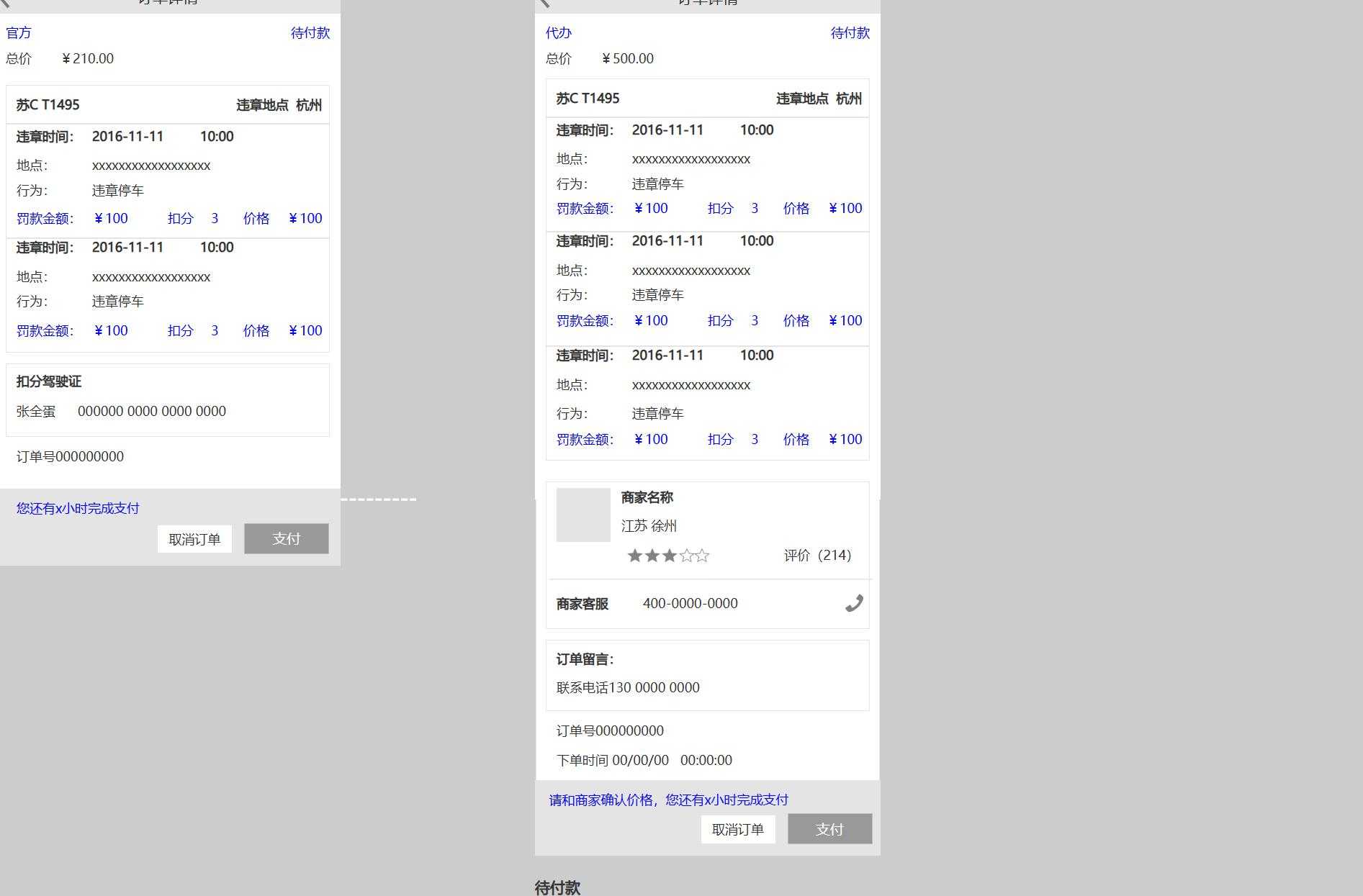Open 待付款 status on the 官方 order

(x=310, y=32)
